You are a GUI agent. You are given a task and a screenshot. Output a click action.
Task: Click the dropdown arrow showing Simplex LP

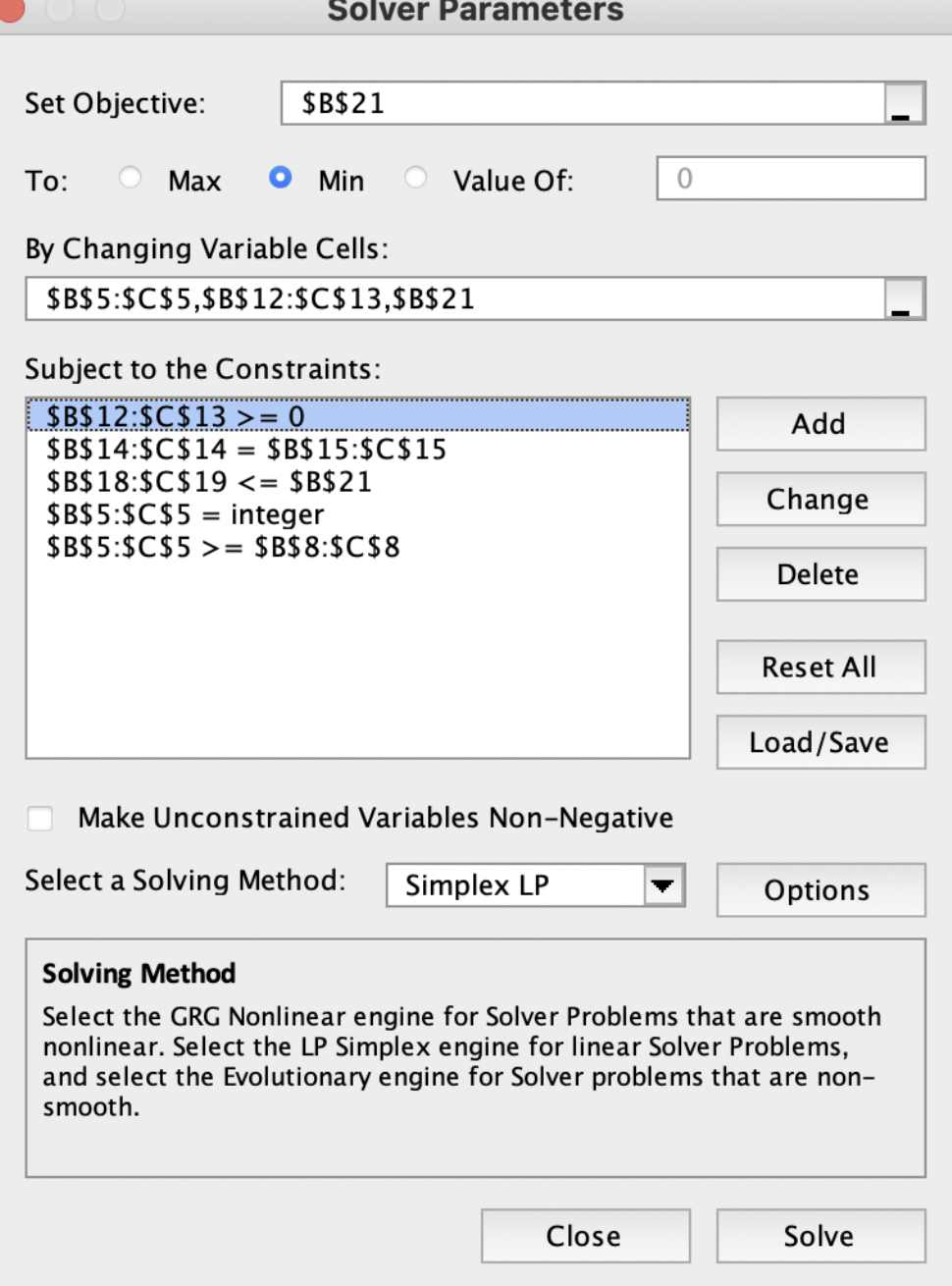[x=662, y=884]
